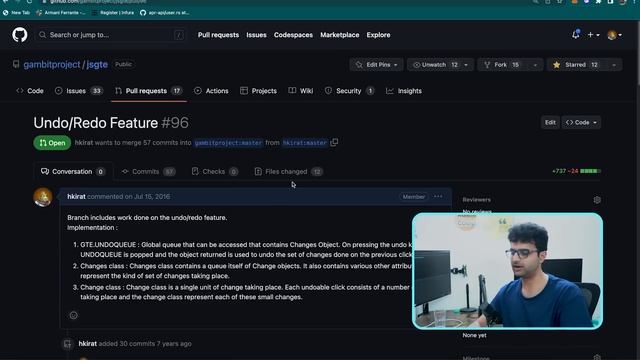Click the hkirat:master head branch
The width and height of the screenshot is (640, 360).
[305, 143]
